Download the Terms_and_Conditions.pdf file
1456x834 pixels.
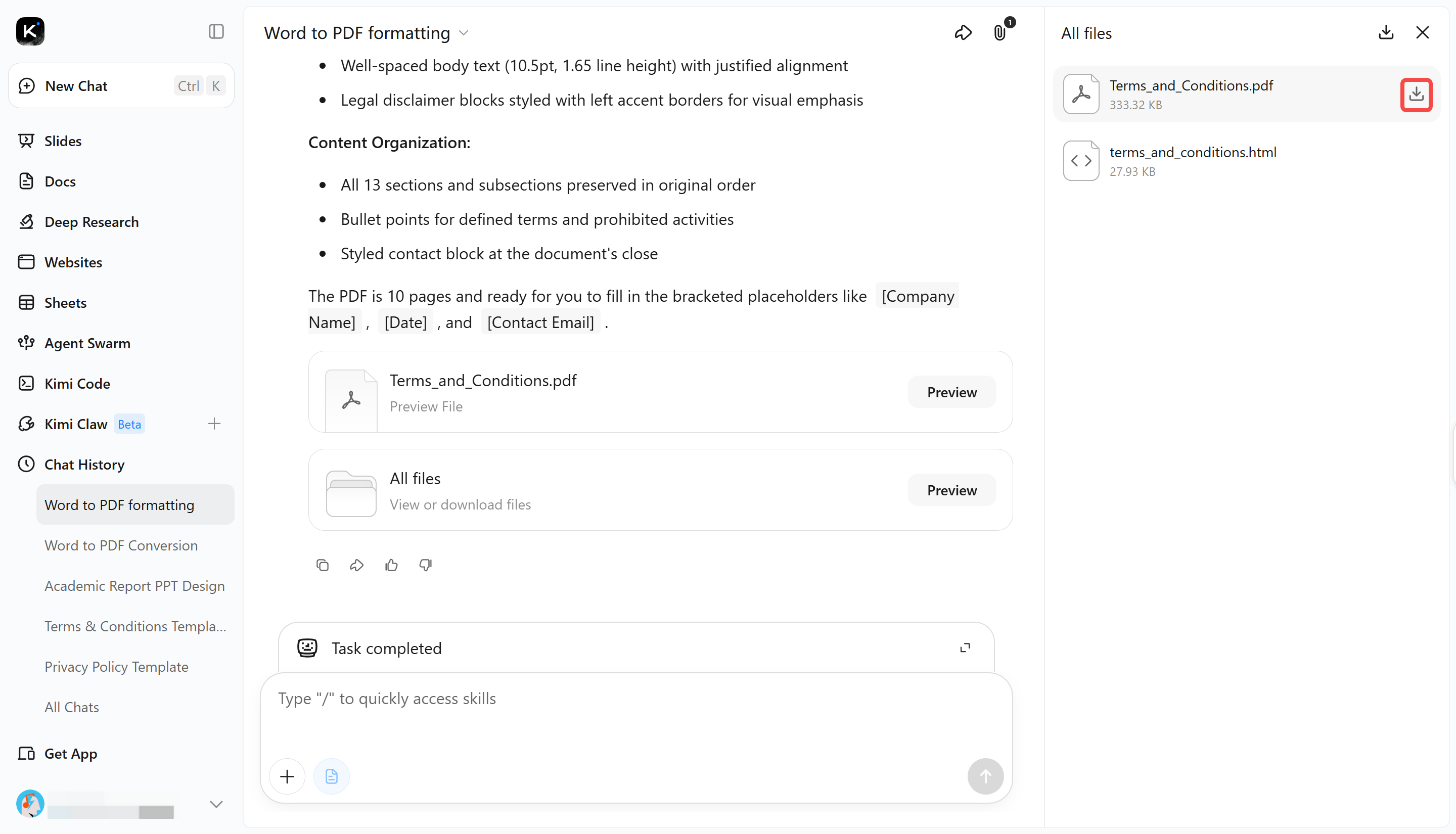pos(1416,95)
